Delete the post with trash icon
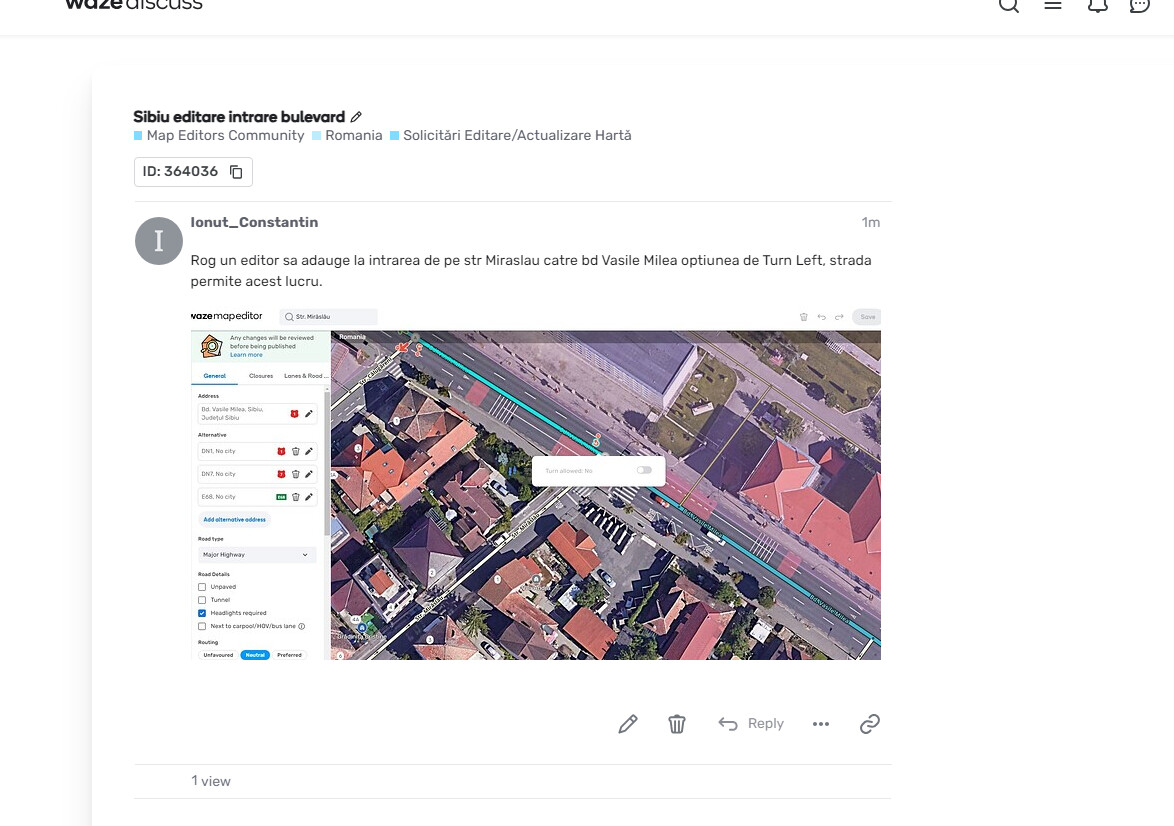 677,724
